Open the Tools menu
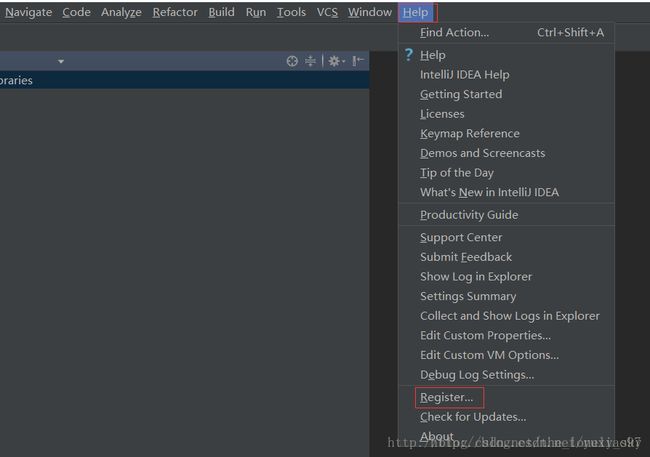 291,12
